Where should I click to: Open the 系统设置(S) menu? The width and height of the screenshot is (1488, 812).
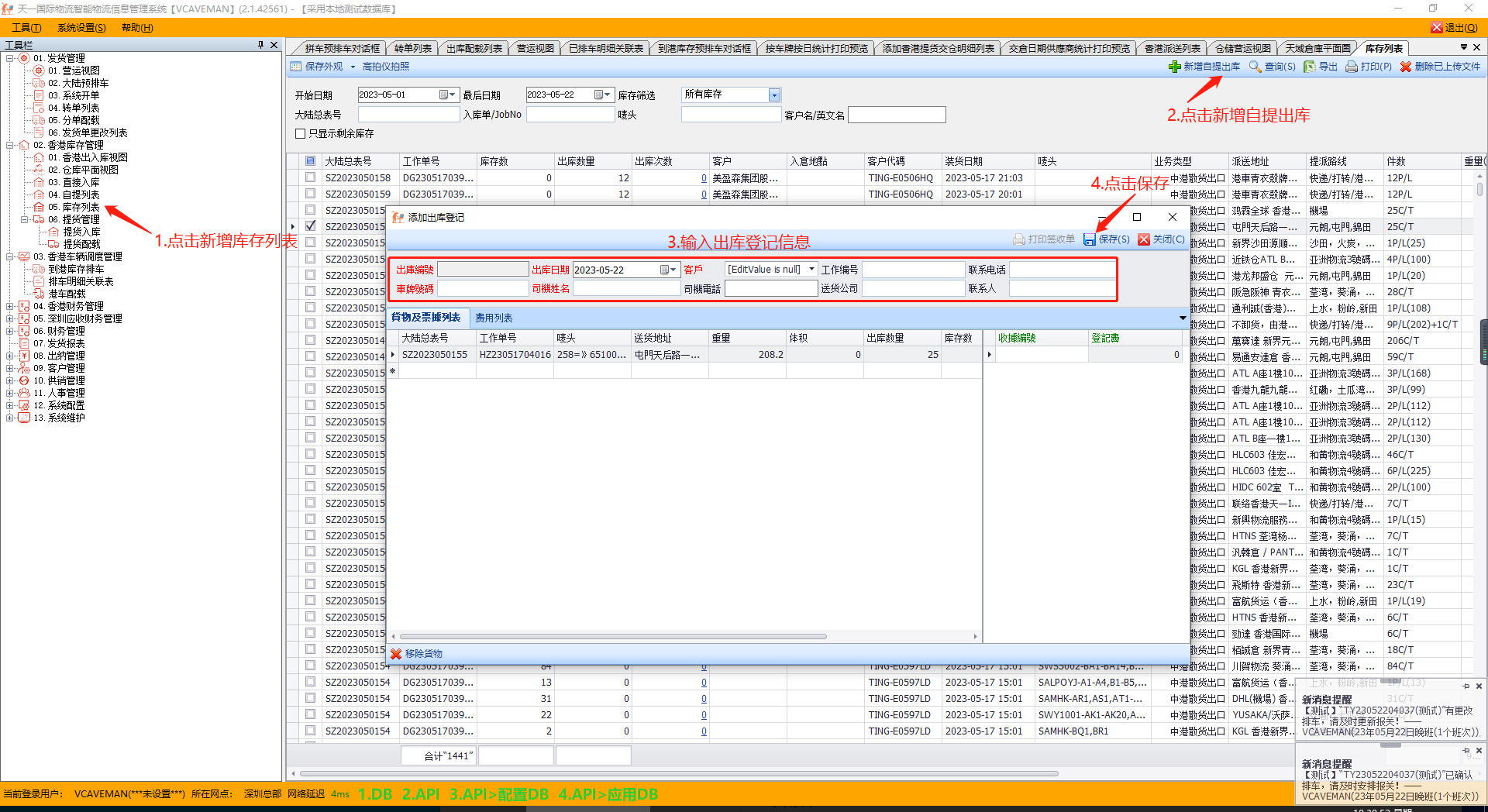pyautogui.click(x=81, y=27)
